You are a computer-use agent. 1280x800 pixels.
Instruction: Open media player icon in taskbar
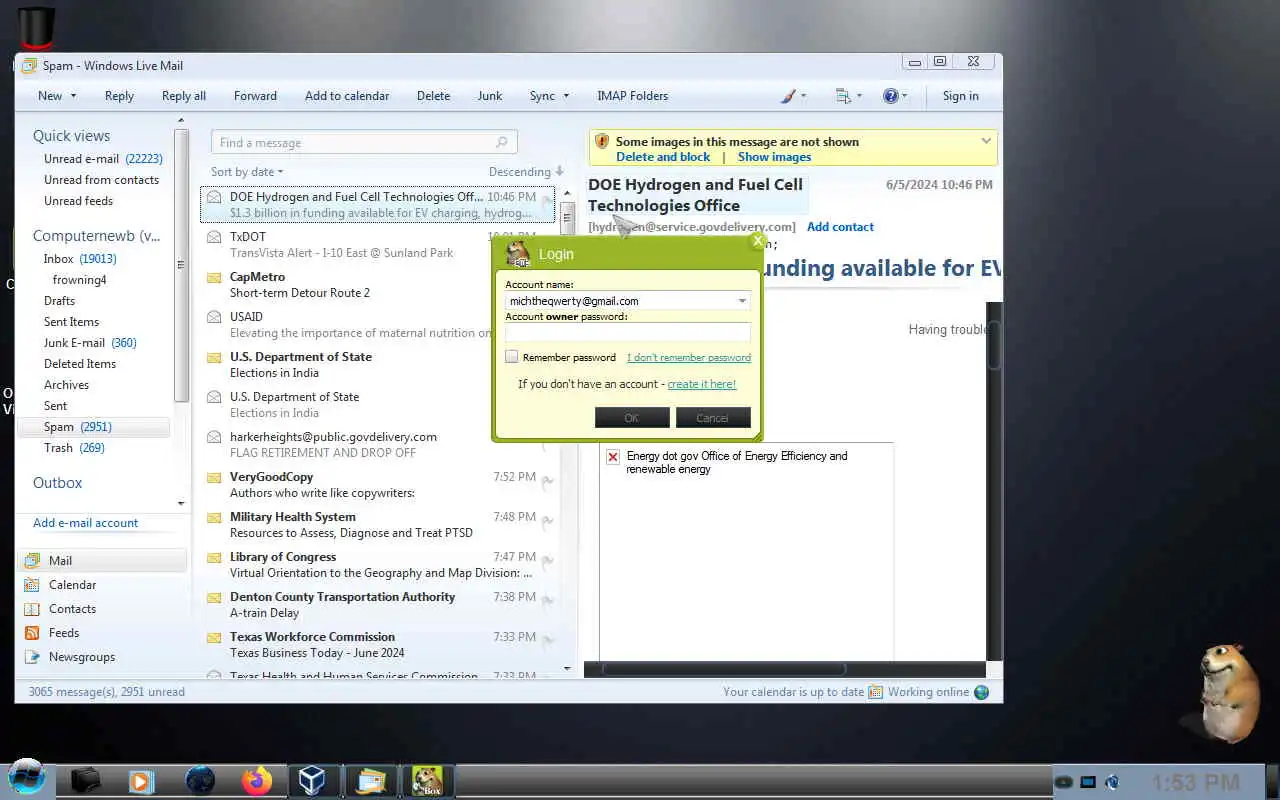[142, 780]
